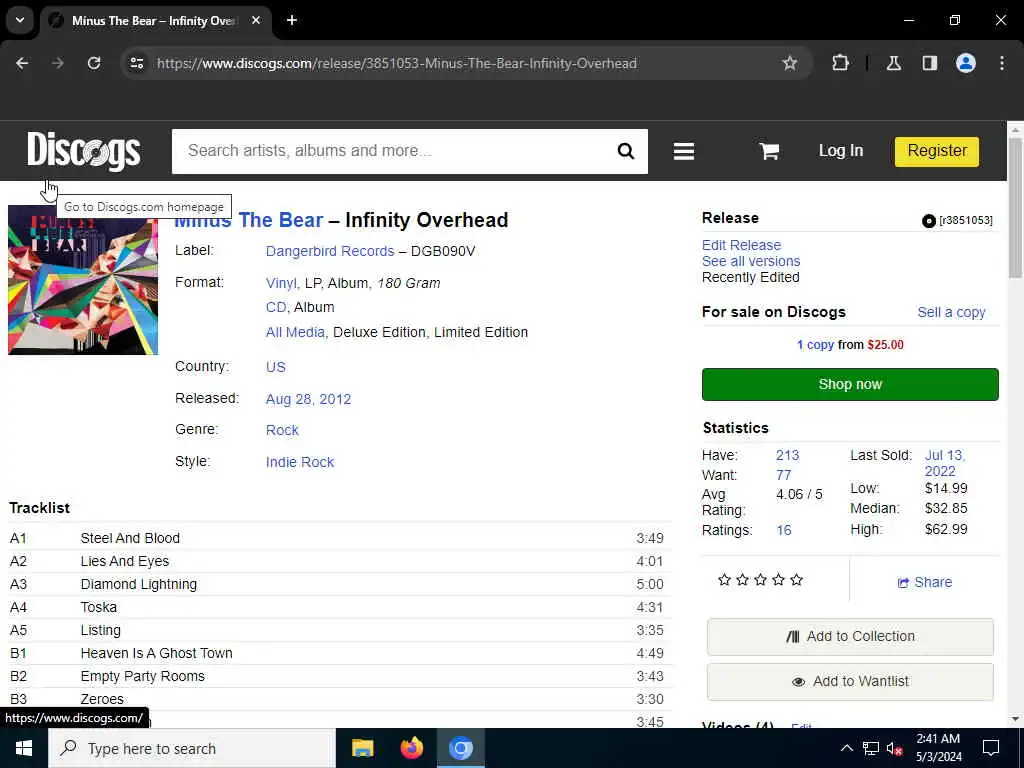This screenshot has height=768, width=1024.
Task: Open Edit Release link
Action: [x=741, y=245]
